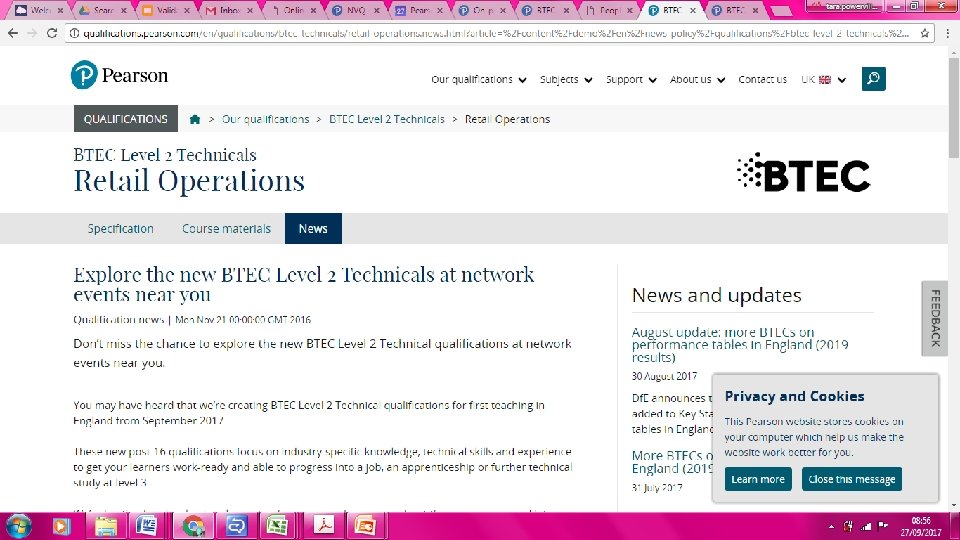Open the site search magnifier icon
The image size is (960, 540).
(873, 79)
